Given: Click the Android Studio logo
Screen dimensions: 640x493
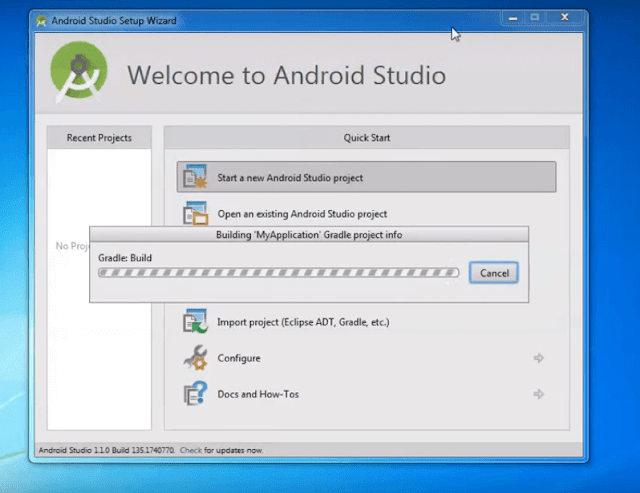Looking at the screenshot, I should pos(78,72).
